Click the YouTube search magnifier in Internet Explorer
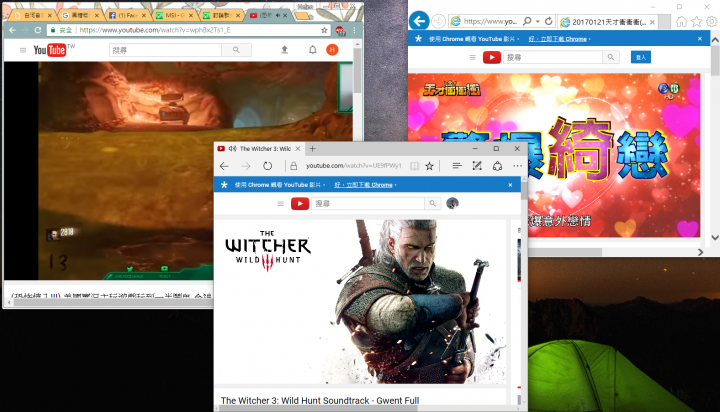The image size is (720, 412). tap(611, 57)
